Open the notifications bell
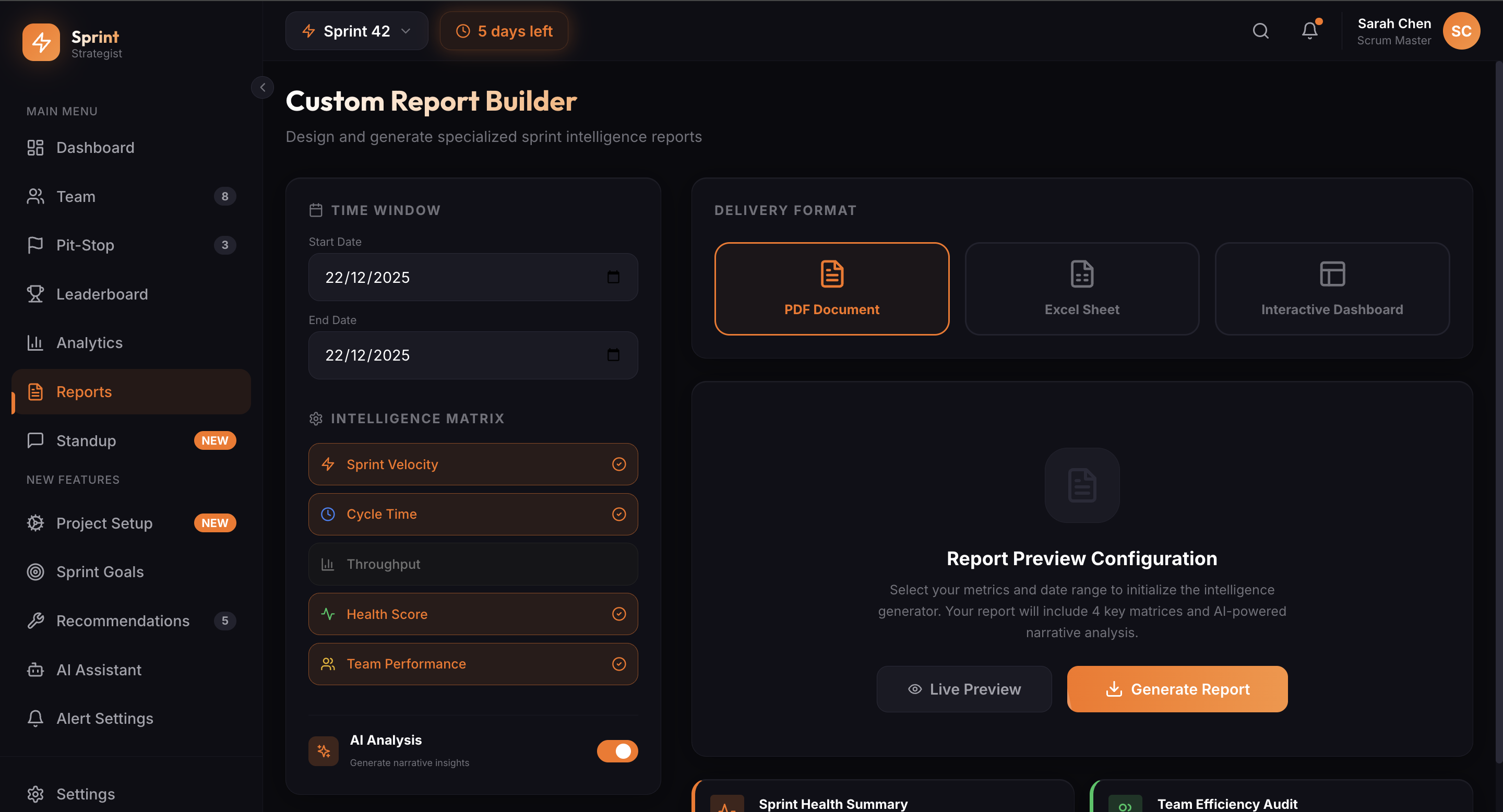The width and height of the screenshot is (1503, 812). [1309, 31]
